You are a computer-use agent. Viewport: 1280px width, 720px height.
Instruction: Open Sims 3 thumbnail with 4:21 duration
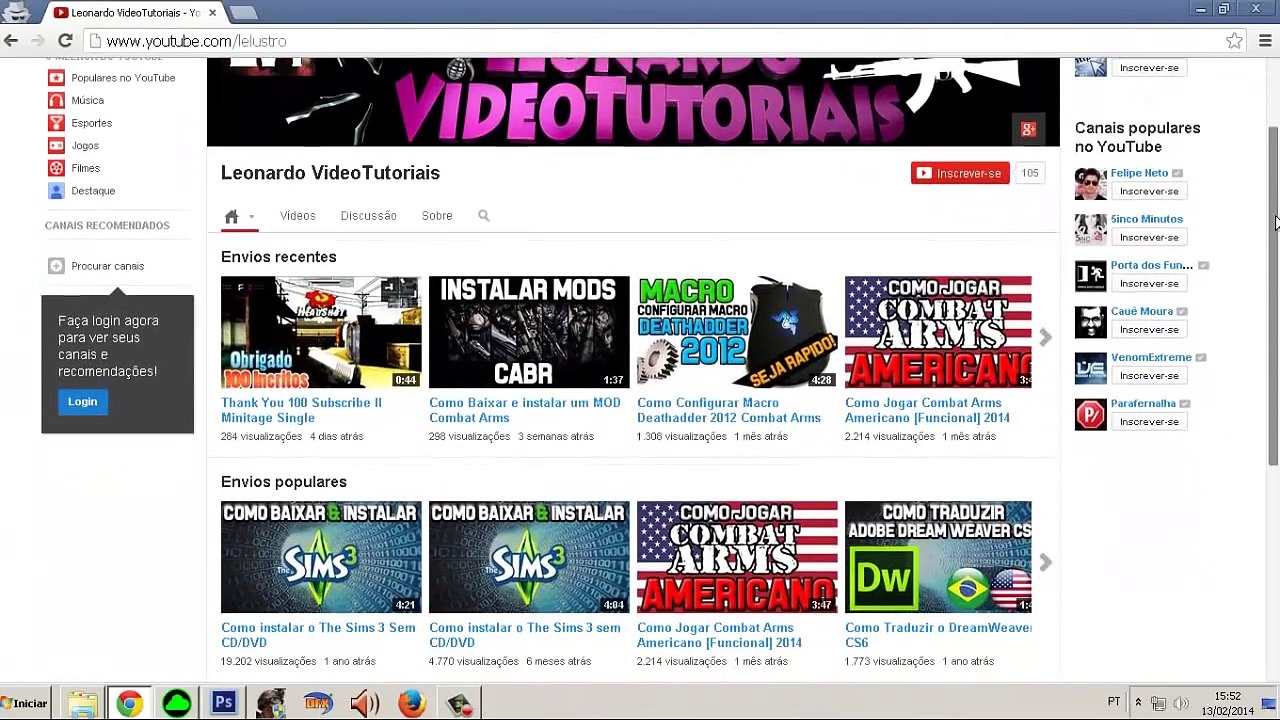[x=321, y=557]
